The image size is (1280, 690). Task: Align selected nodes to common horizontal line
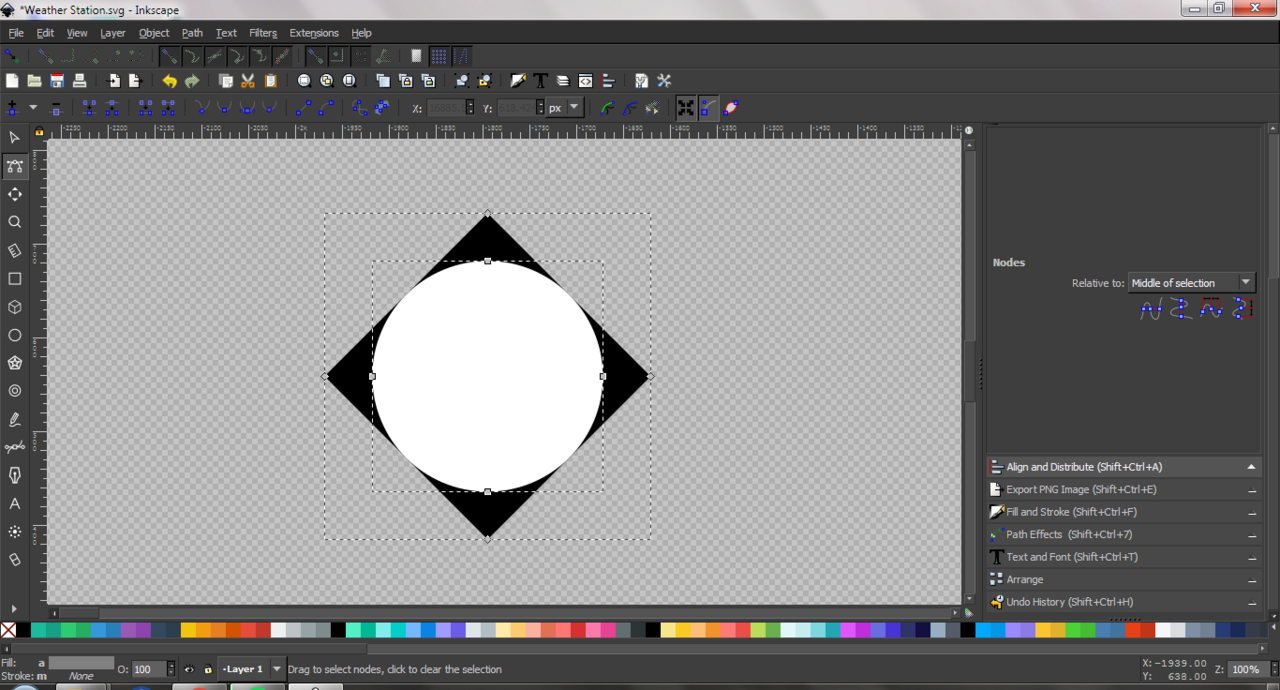tap(1151, 310)
